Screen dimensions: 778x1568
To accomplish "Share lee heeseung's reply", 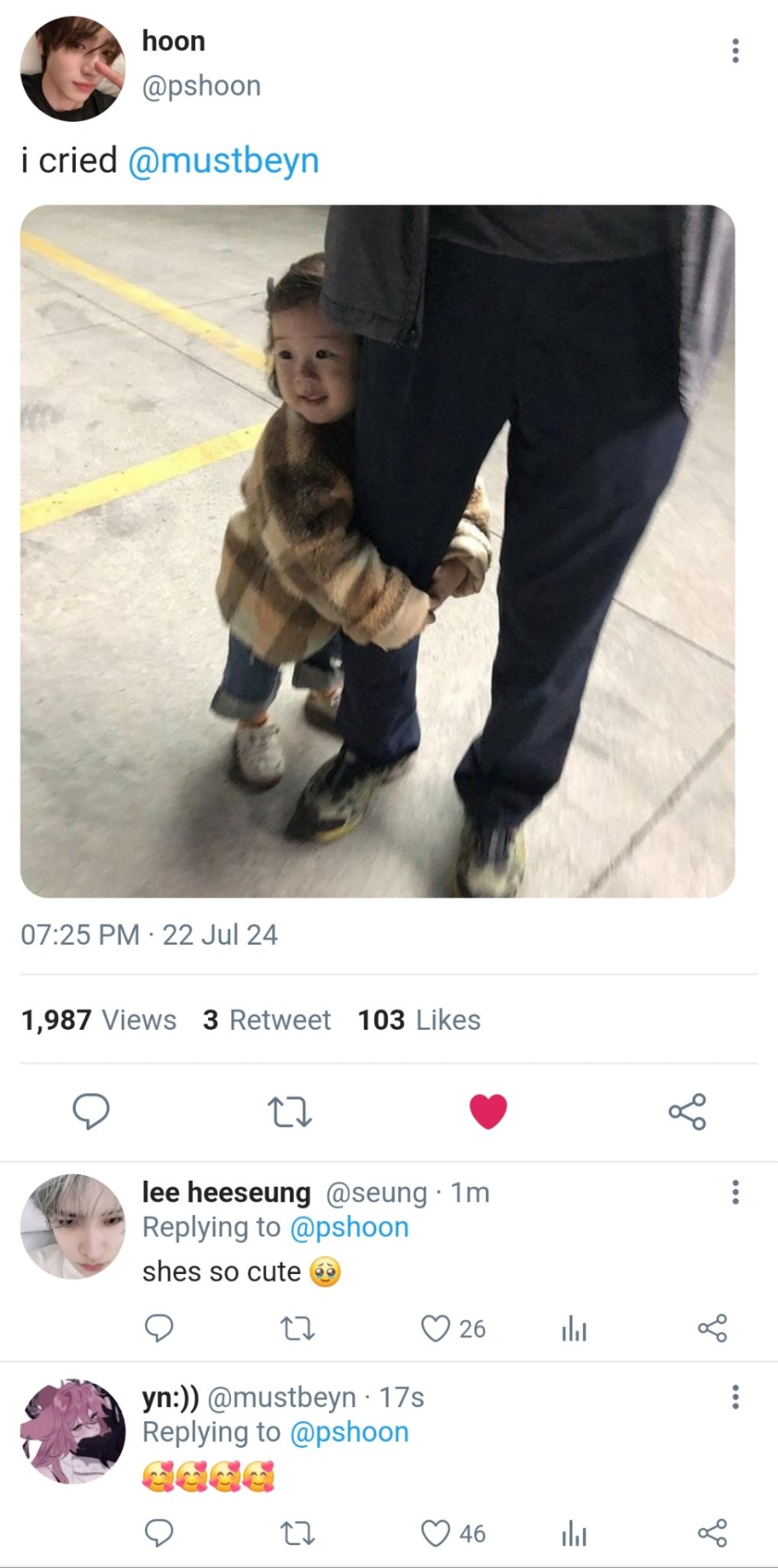I will pyautogui.click(x=713, y=1329).
